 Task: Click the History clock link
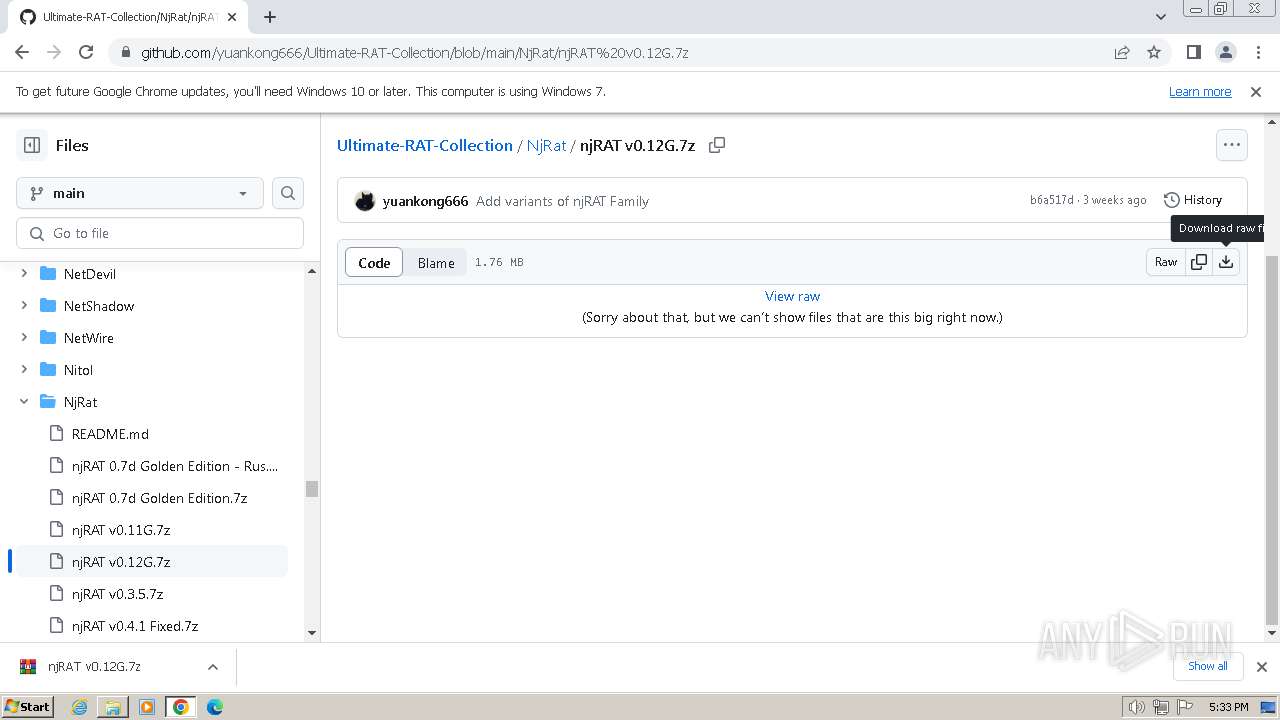[1193, 200]
